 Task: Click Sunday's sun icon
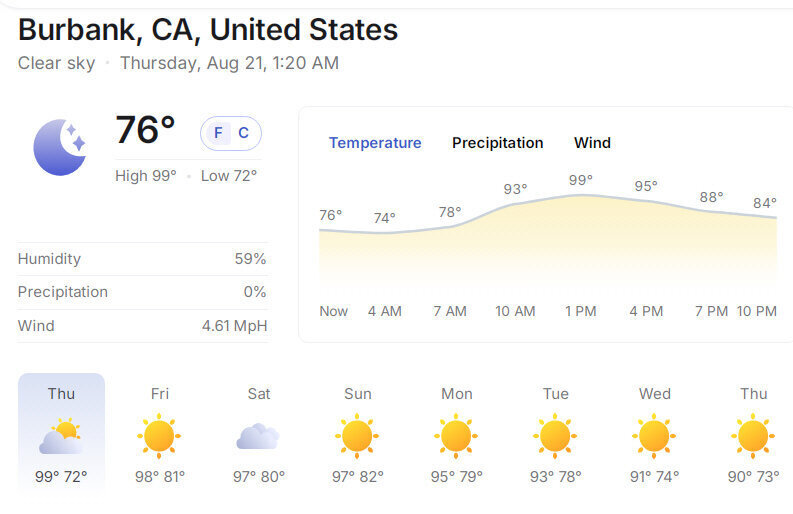click(x=357, y=437)
